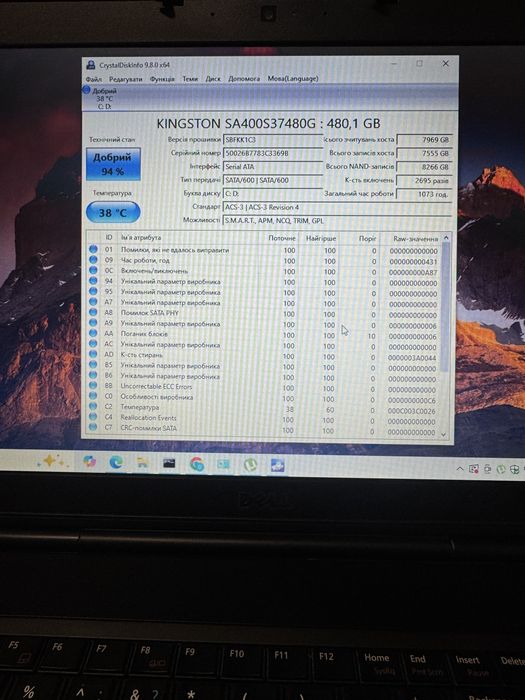Select the Поганих блоків attribute row
The image size is (525, 700).
(x=263, y=335)
